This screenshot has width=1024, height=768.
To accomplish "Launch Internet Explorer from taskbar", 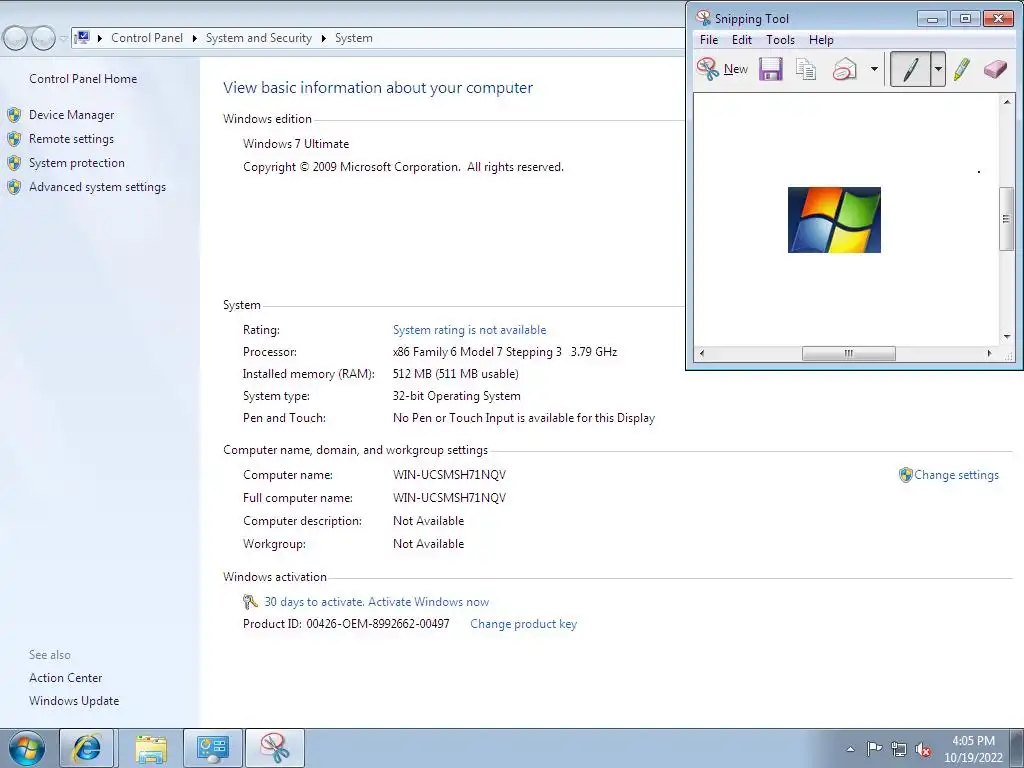I will tap(87, 748).
